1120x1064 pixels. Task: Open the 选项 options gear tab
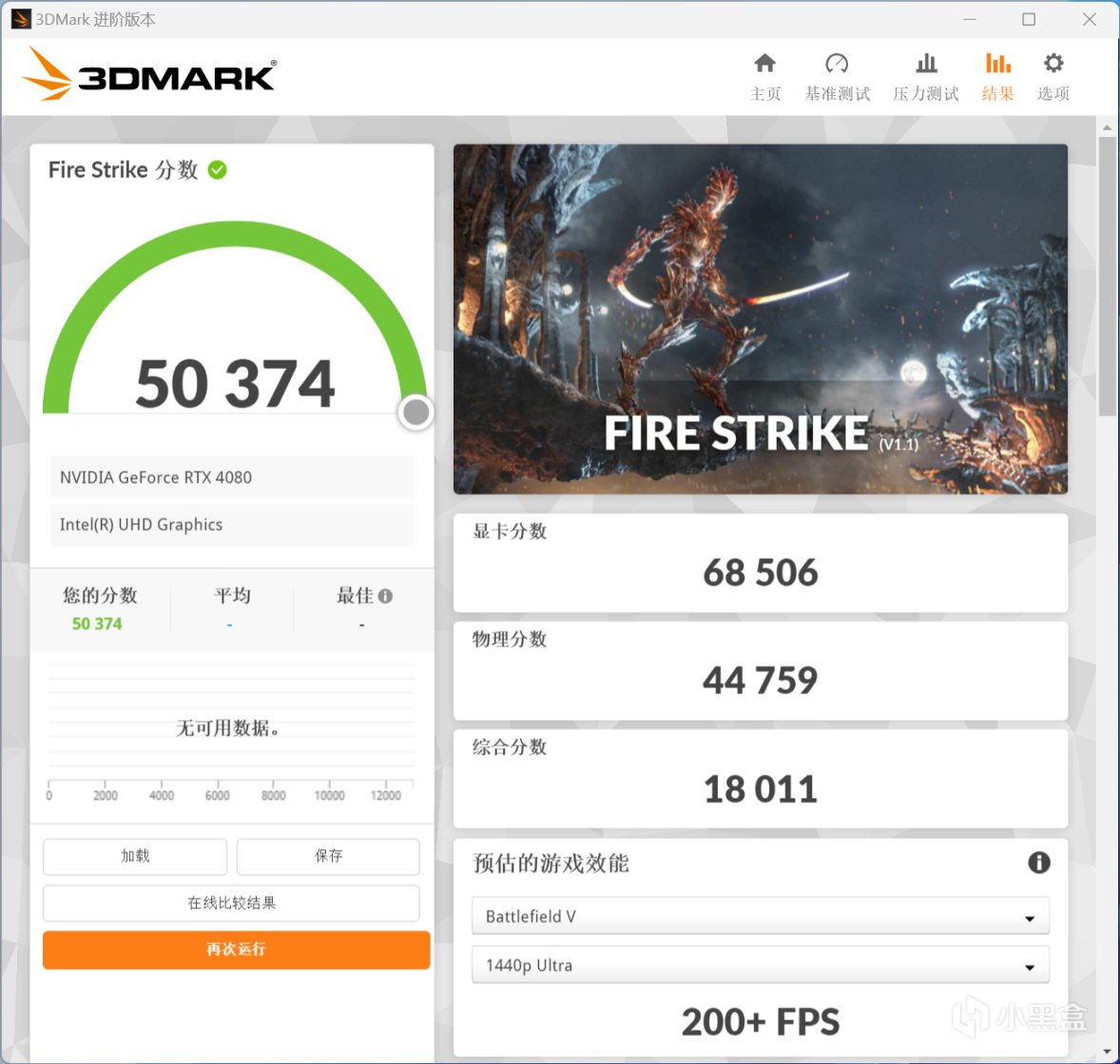[1053, 77]
